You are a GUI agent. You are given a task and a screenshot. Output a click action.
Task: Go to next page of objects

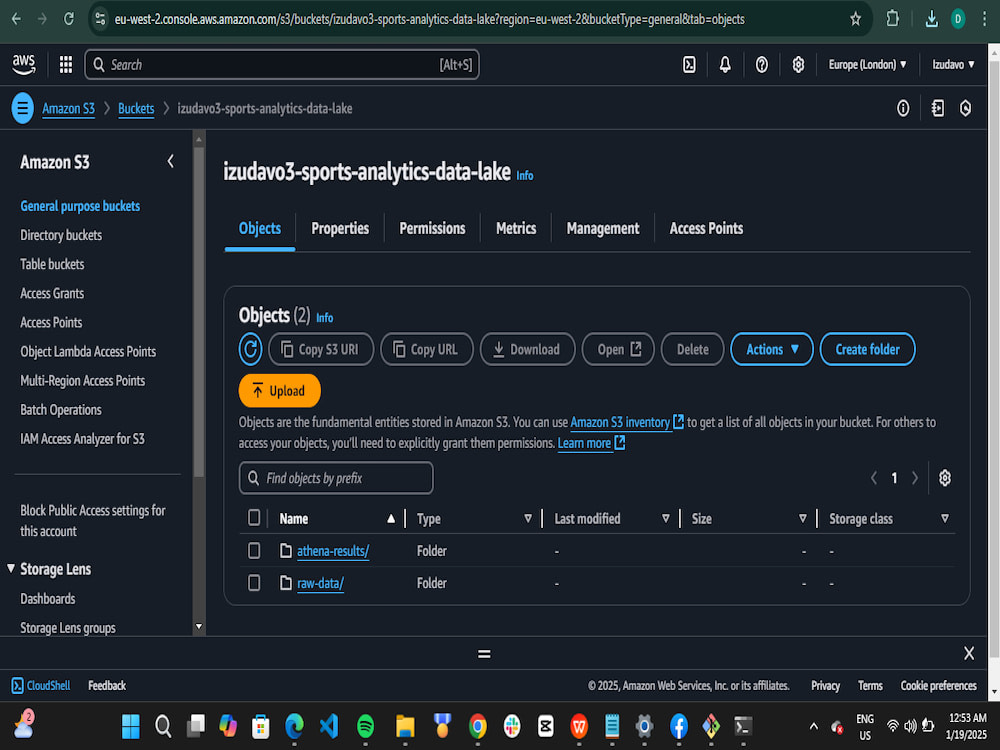click(x=915, y=478)
